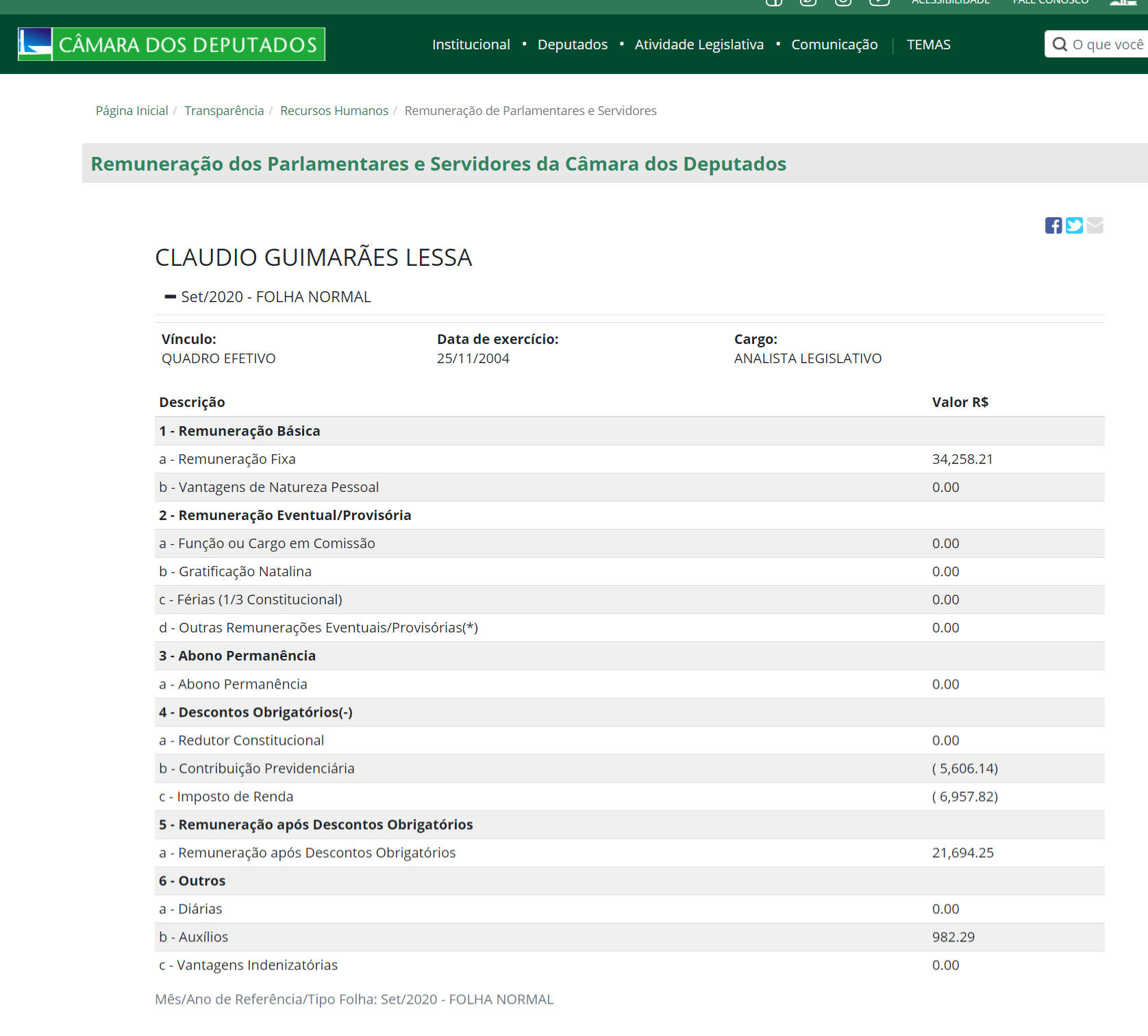Share page by email envelope icon

point(1095,225)
